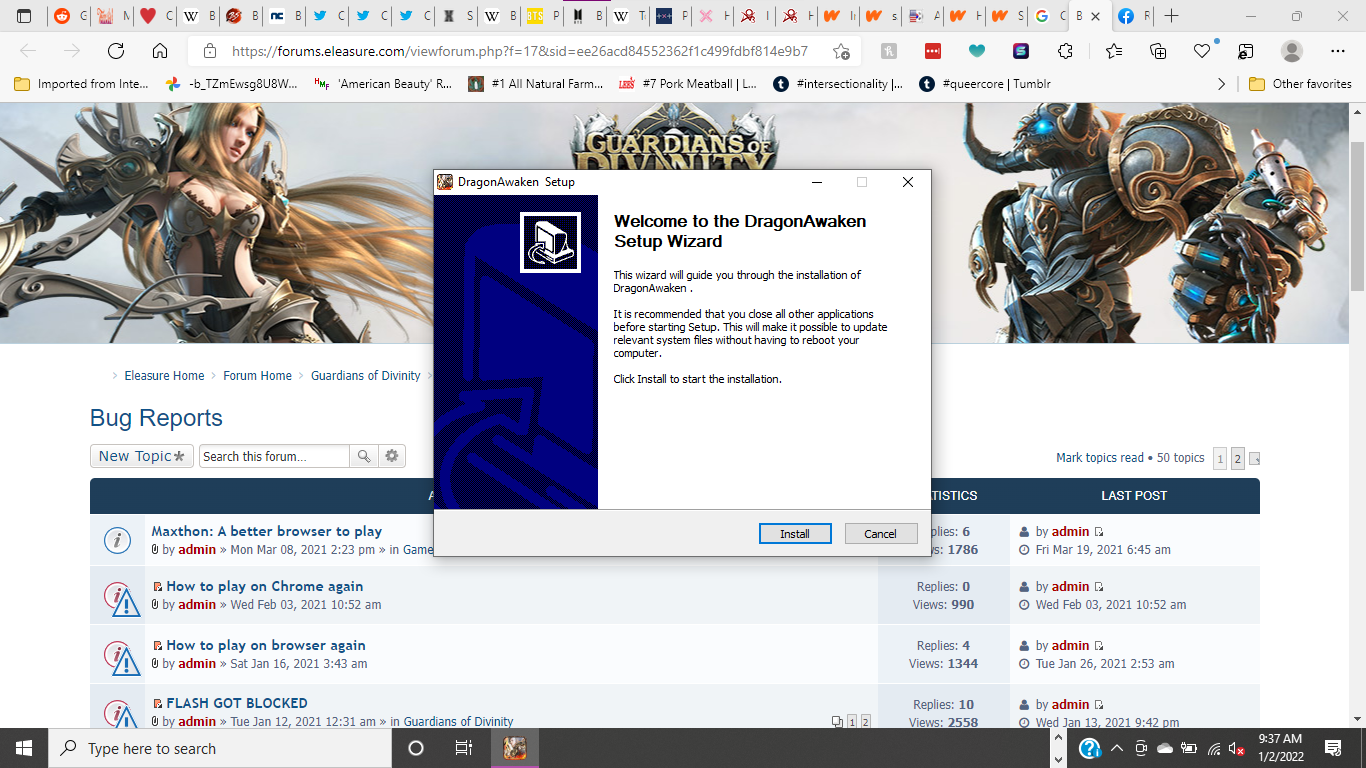Open Settings and more ellipsis menu
This screenshot has height=768, width=1366.
(x=1338, y=51)
